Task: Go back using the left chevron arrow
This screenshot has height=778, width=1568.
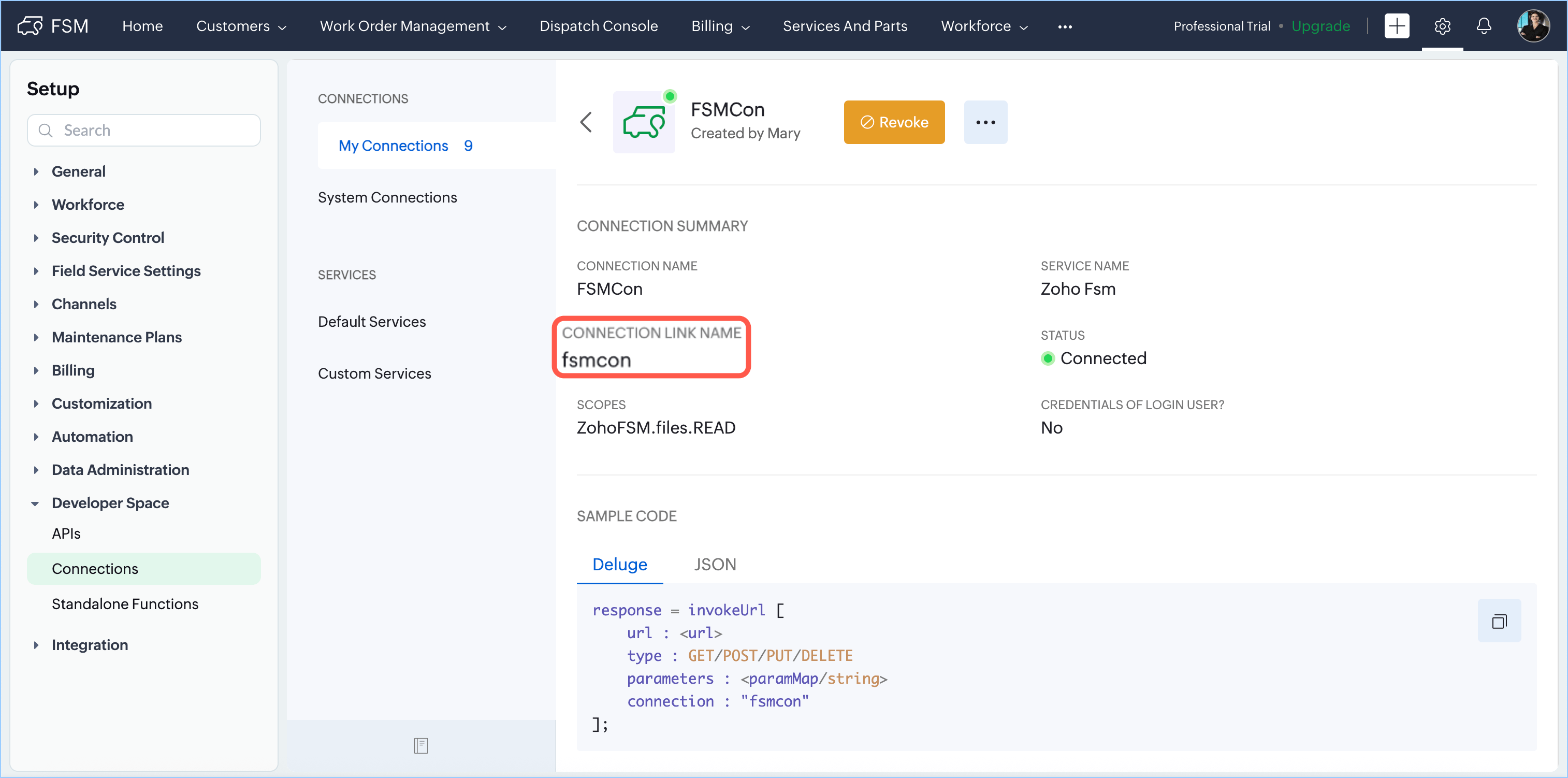Action: tap(586, 122)
